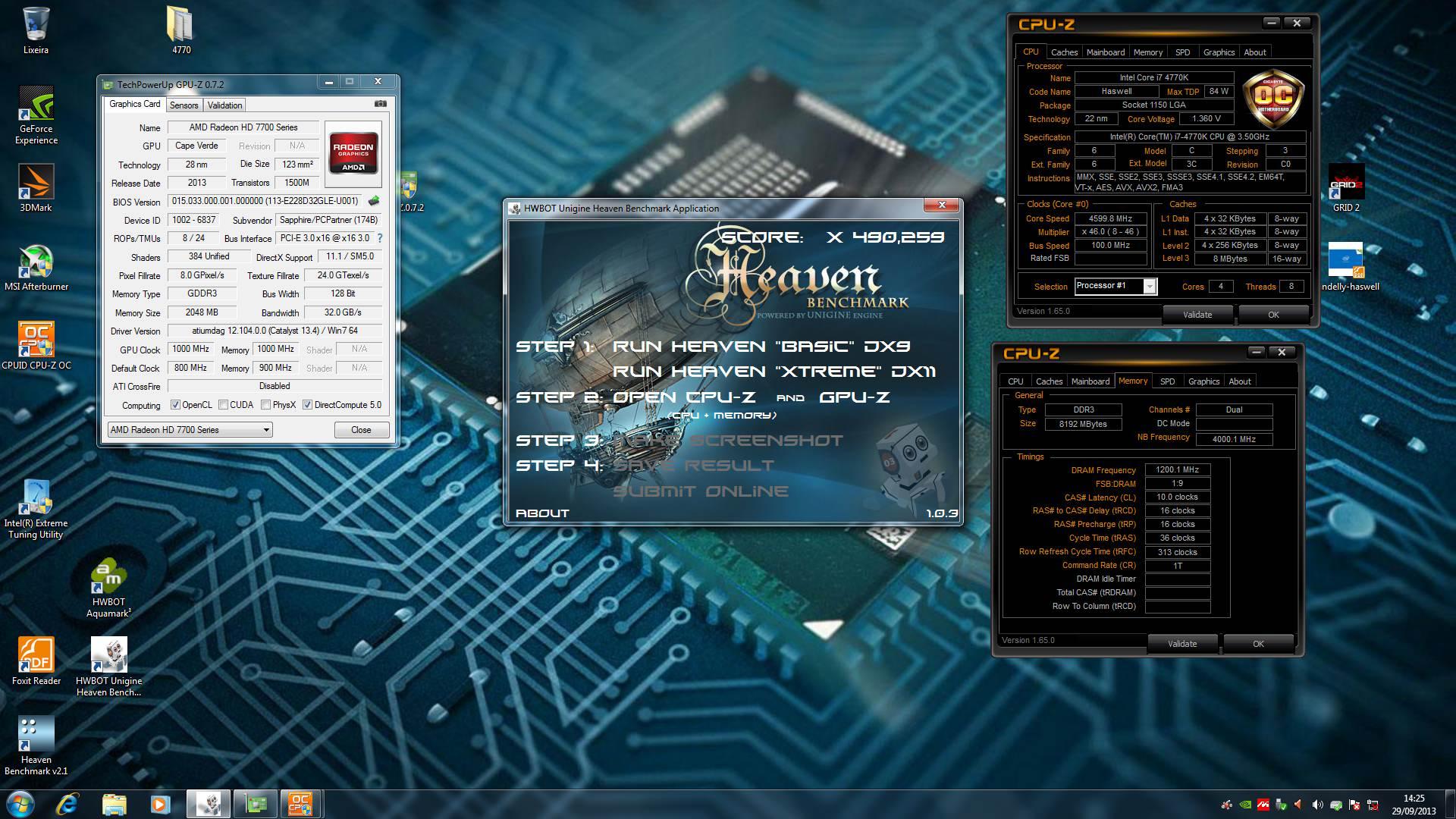Switch to Validation tab in GPU-Z
The image size is (1456, 819).
pos(224,105)
